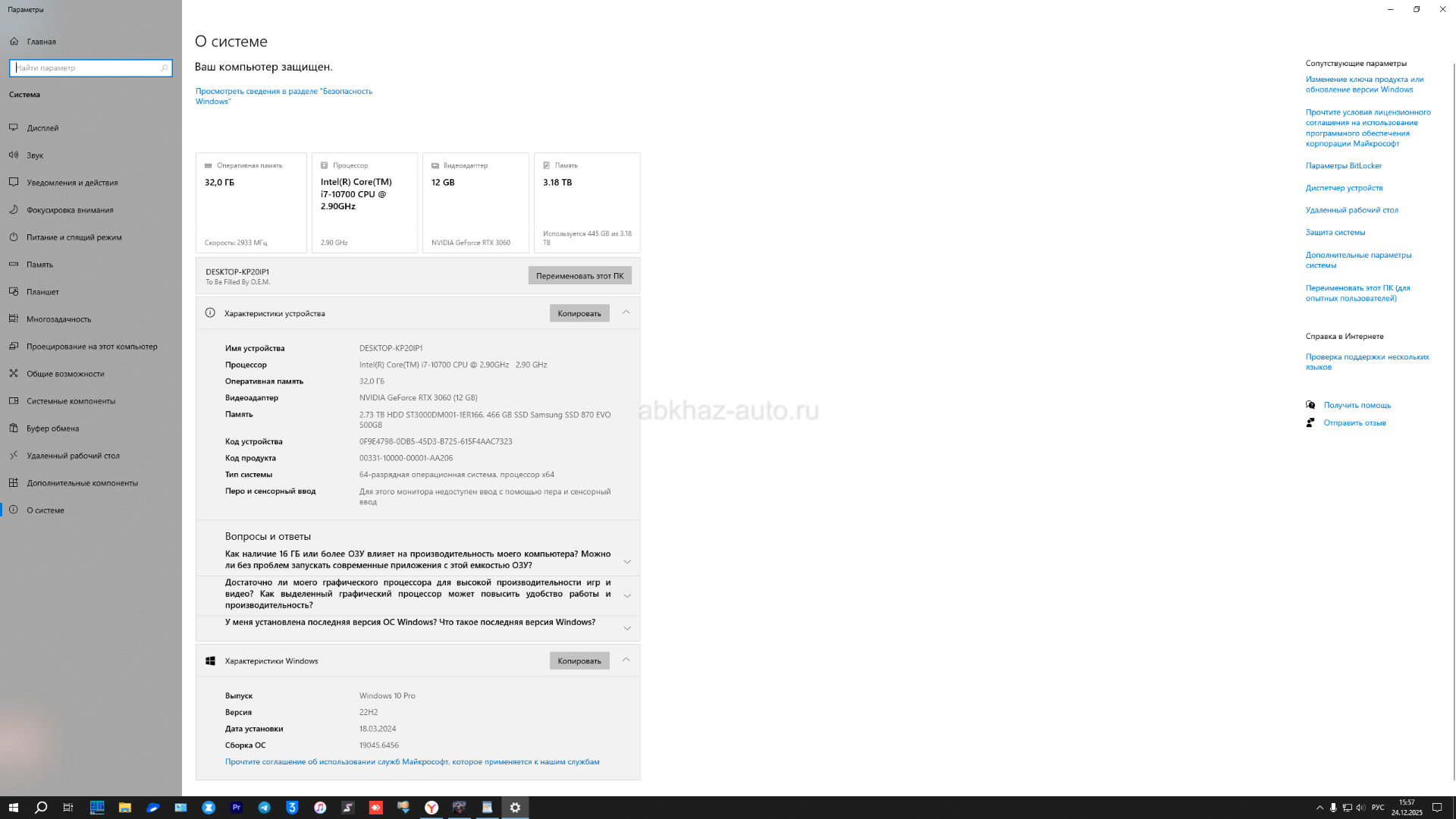Open the Multitasking settings page

58,319
